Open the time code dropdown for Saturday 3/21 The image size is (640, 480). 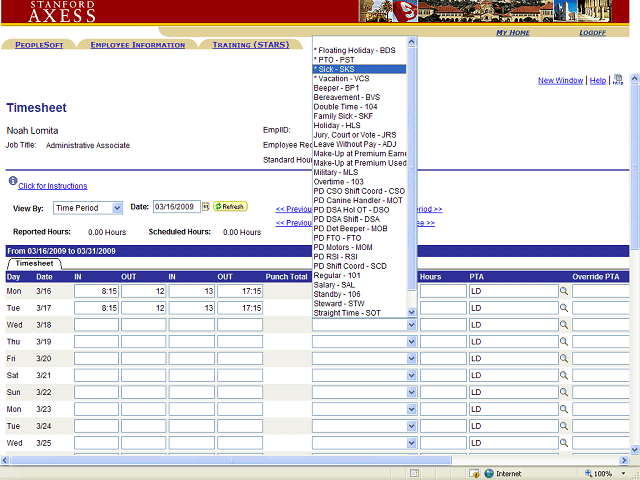pyautogui.click(x=411, y=376)
